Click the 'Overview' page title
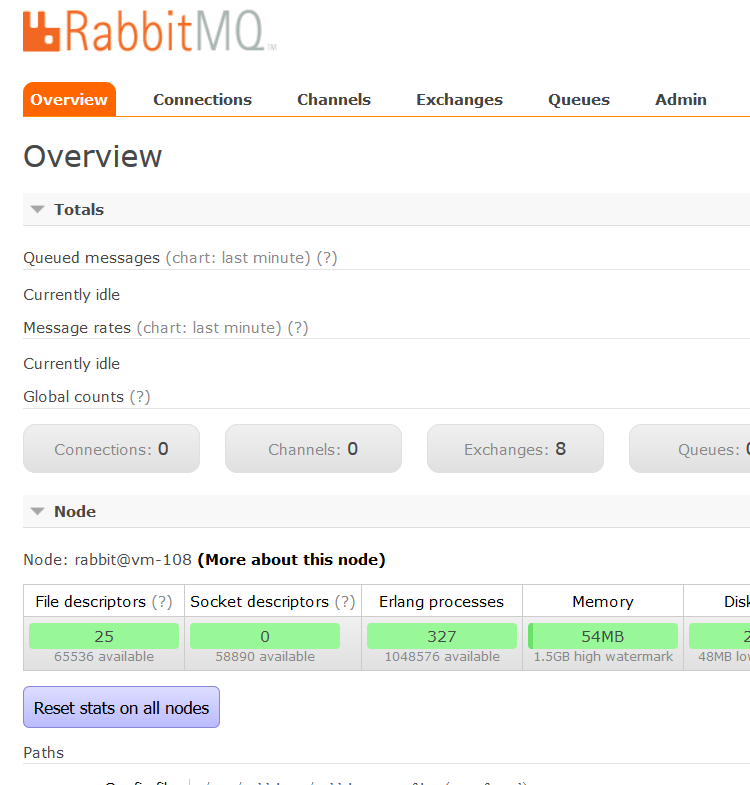The image size is (750, 785). click(x=93, y=156)
